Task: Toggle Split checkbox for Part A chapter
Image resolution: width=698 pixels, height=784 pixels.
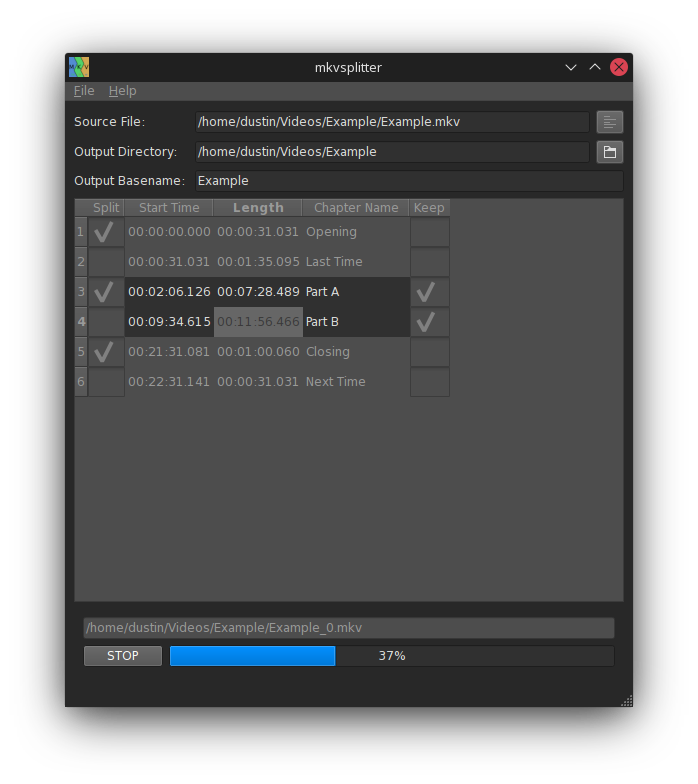Action: [106, 292]
